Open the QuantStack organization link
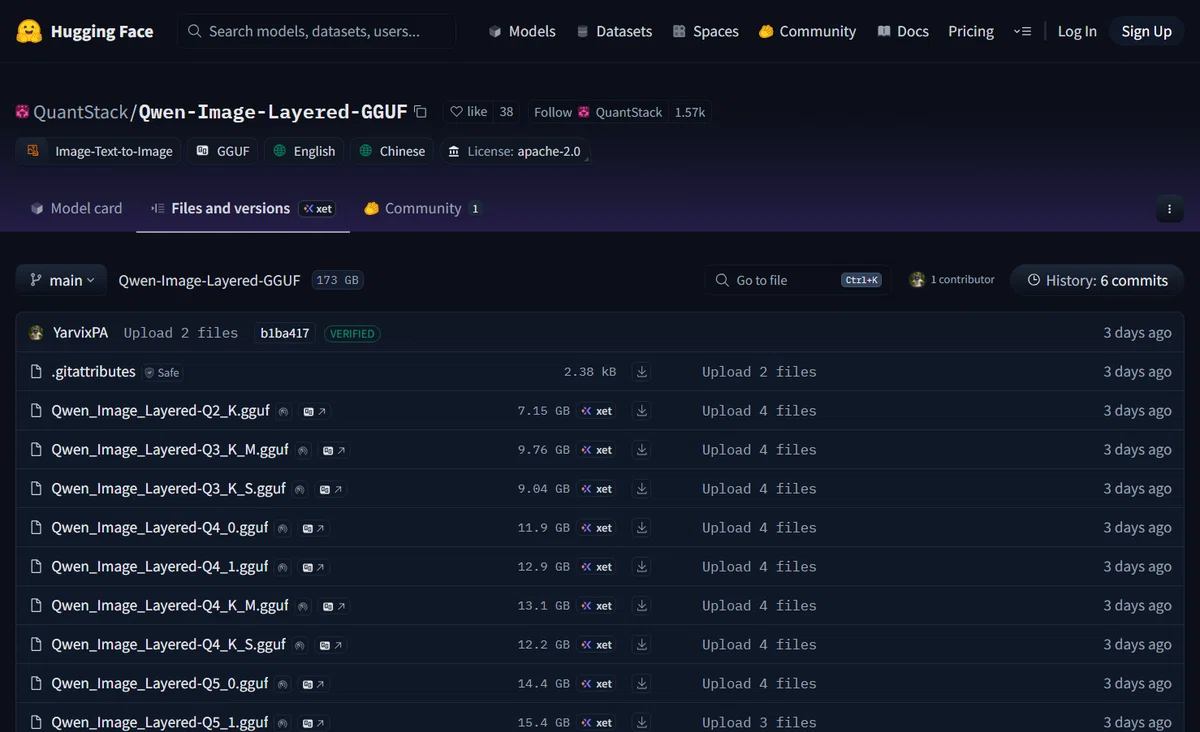 pyautogui.click(x=81, y=112)
